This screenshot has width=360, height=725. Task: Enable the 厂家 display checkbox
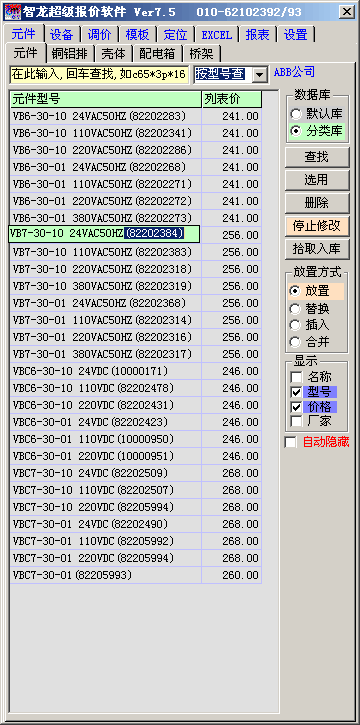296,421
